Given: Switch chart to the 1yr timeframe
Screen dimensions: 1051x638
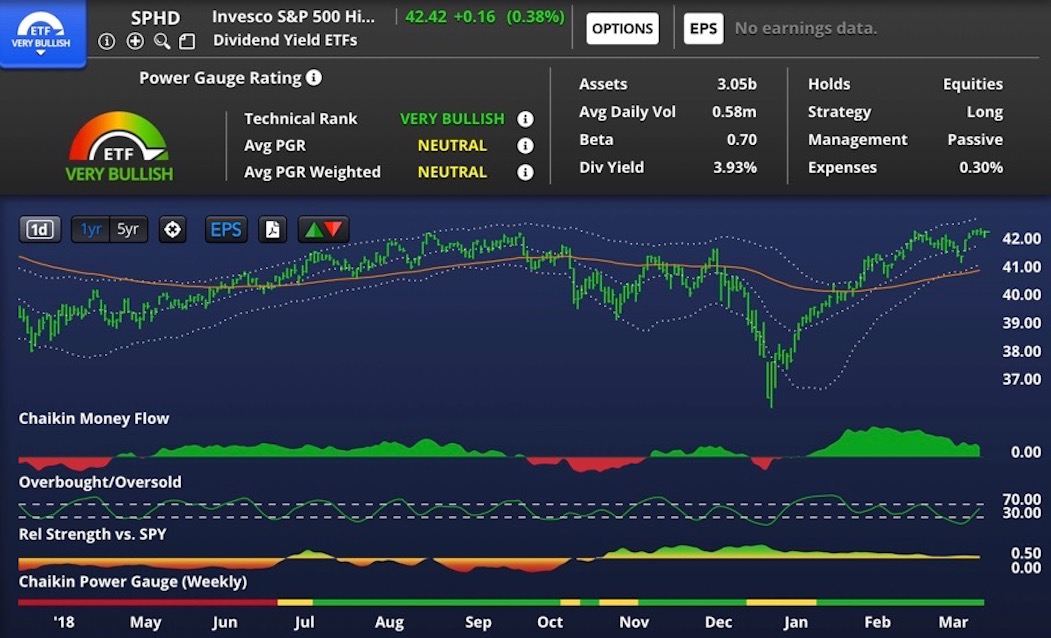Looking at the screenshot, I should tap(91, 229).
